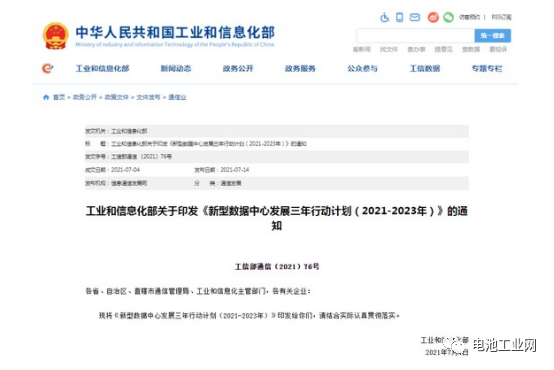
Task: Open the 政务公开 nav menu
Action: [x=238, y=69]
